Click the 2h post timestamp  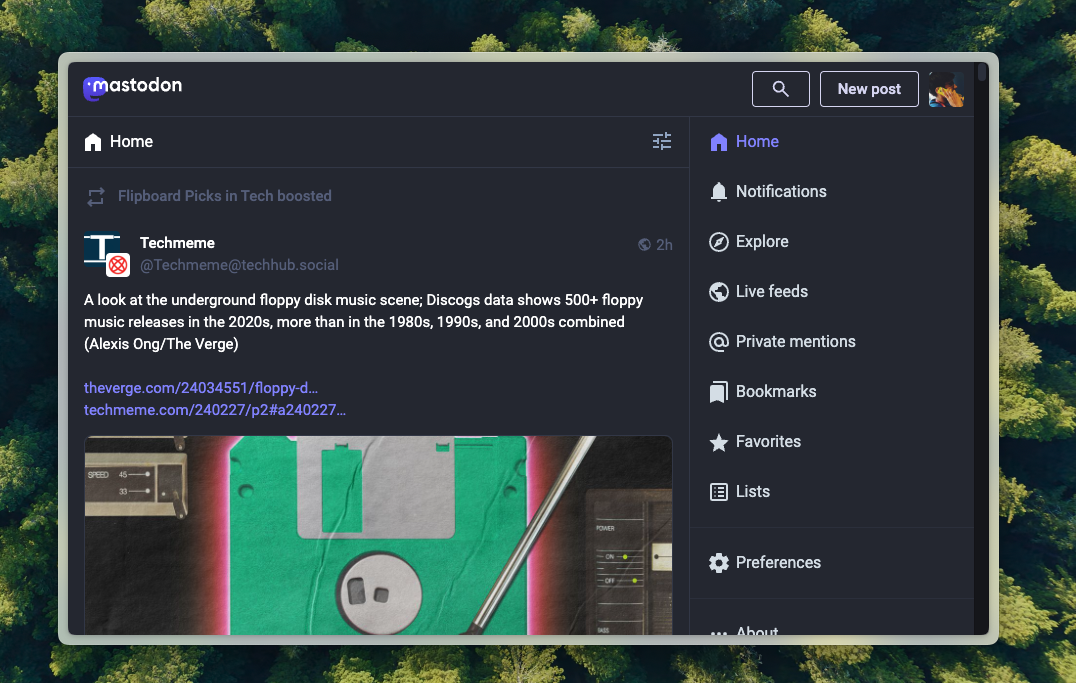664,245
